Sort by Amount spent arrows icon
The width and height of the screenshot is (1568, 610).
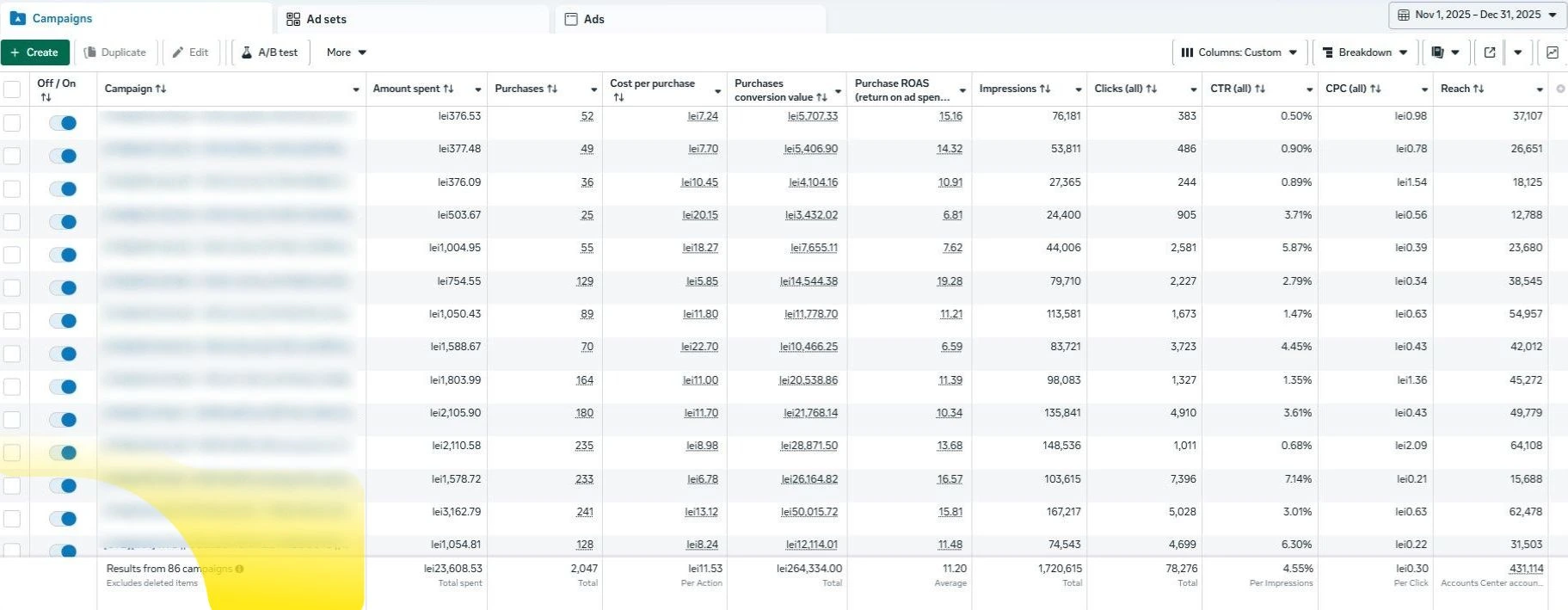(448, 89)
